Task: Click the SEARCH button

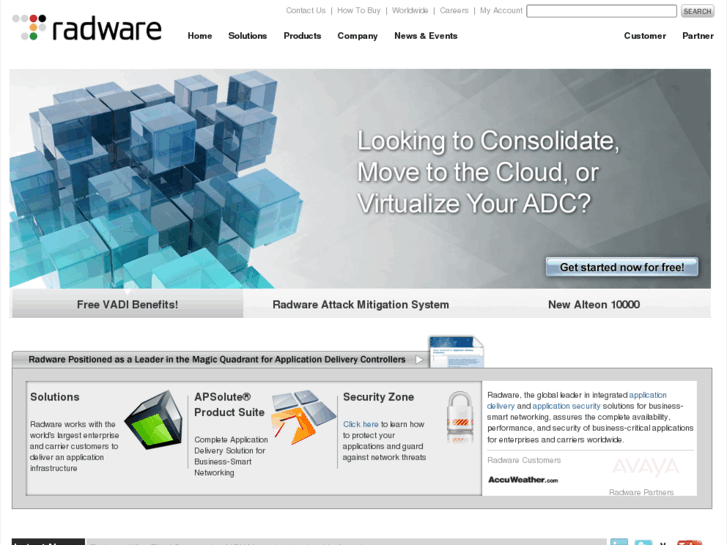Action: pyautogui.click(x=697, y=11)
